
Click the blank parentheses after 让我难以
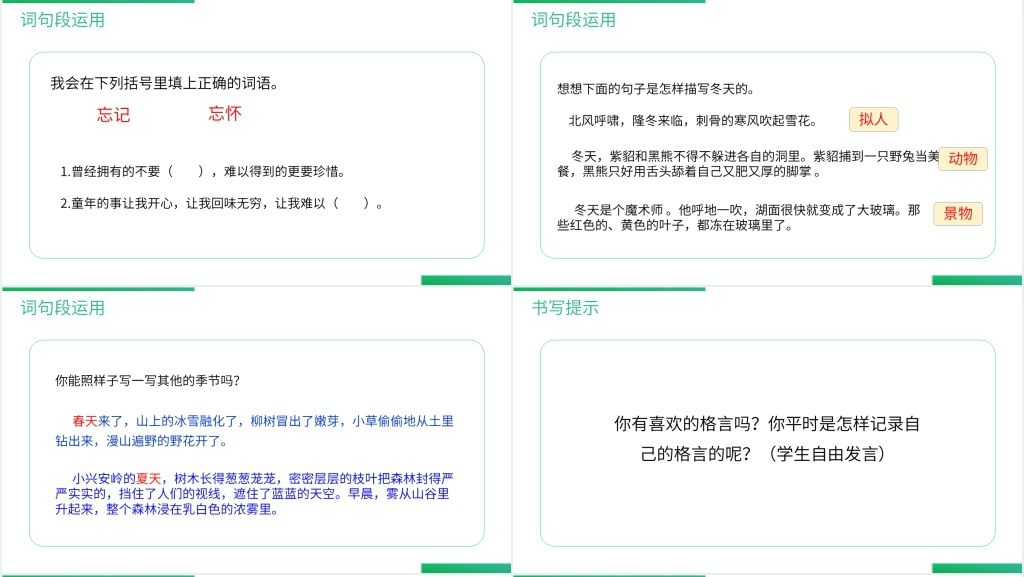[352, 203]
